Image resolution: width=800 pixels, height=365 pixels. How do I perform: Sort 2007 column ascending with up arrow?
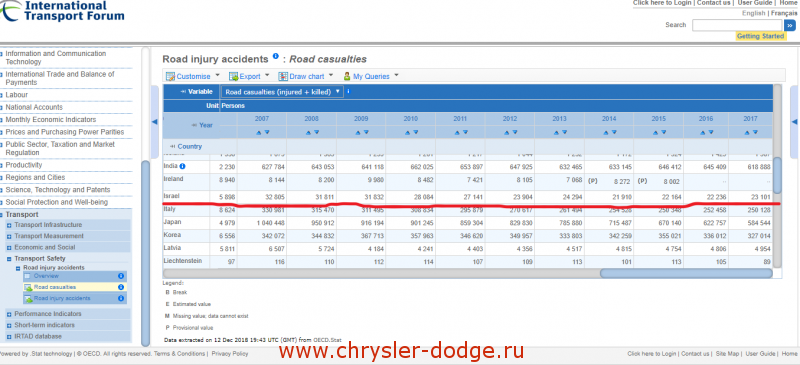point(259,132)
